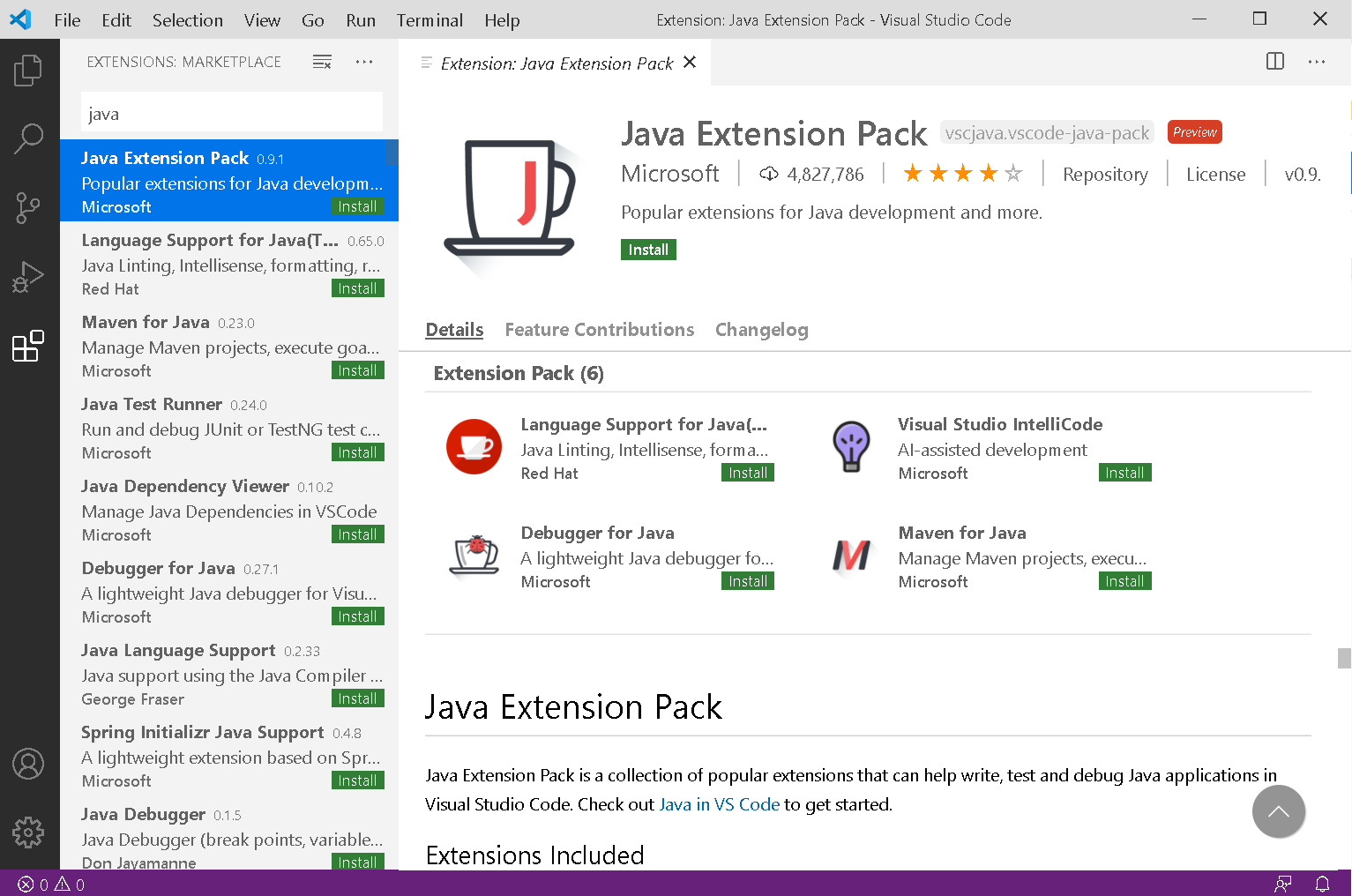This screenshot has height=896, width=1352.
Task: Open the Repository link
Action: (x=1105, y=175)
